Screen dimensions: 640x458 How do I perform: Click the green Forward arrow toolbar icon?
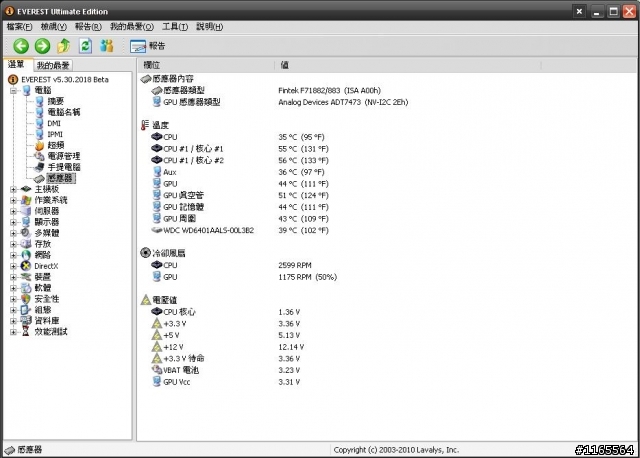click(x=42, y=46)
